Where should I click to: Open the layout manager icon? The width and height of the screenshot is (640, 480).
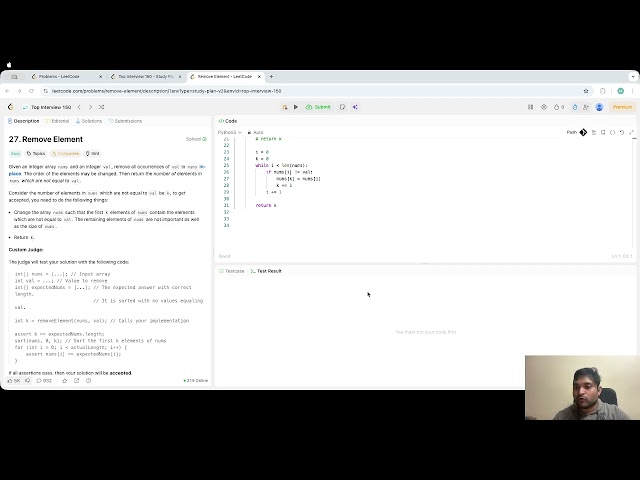(x=530, y=107)
